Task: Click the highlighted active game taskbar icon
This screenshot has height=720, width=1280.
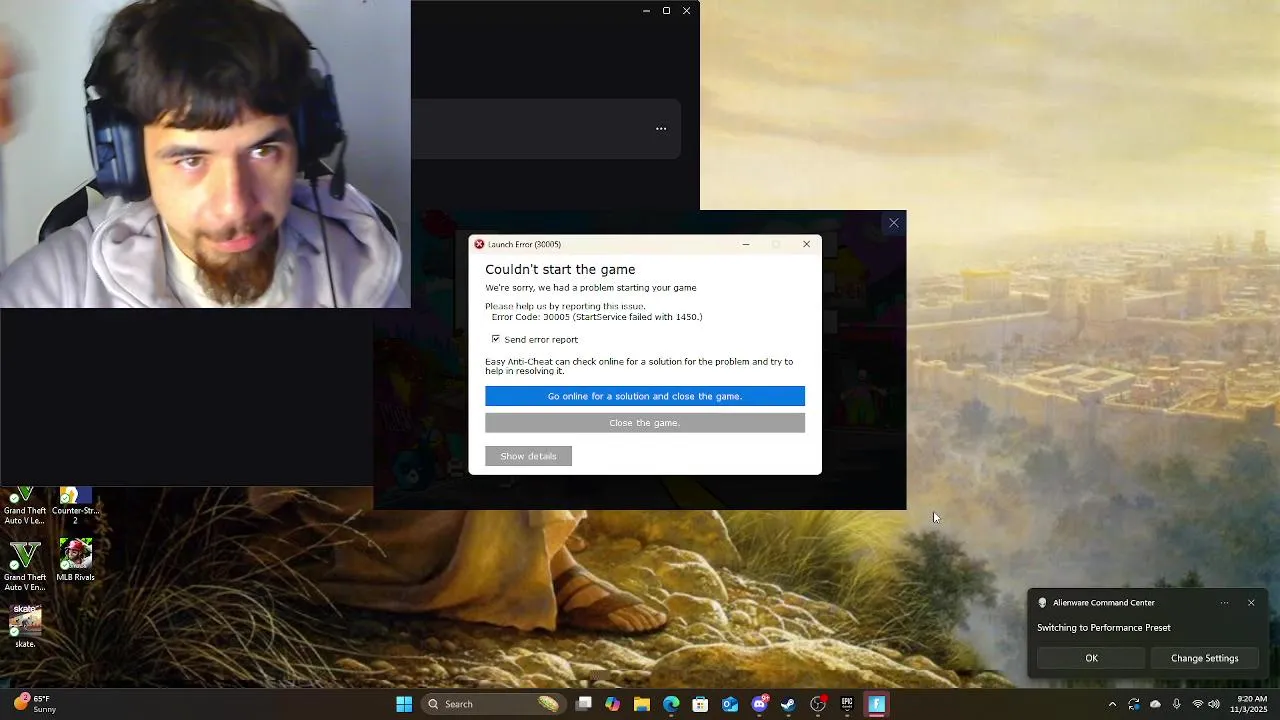Action: 876,704
